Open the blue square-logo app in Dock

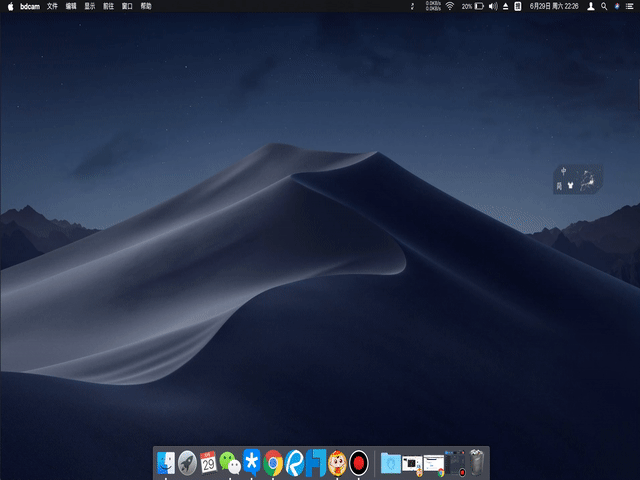316,463
